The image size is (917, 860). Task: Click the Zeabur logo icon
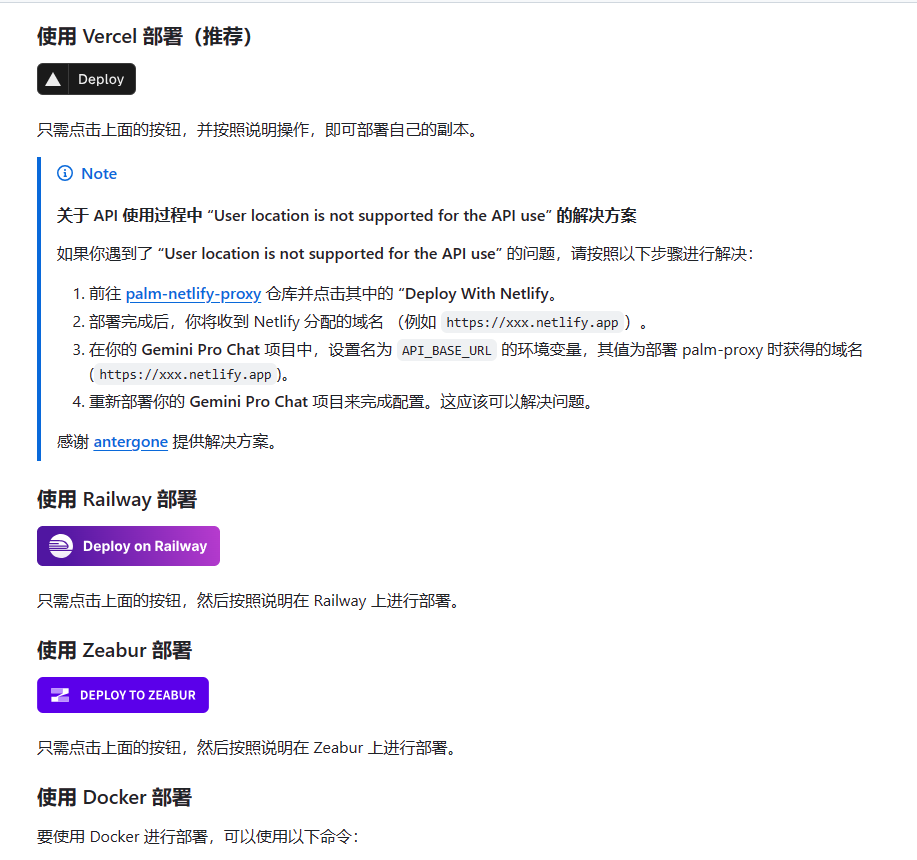pos(60,695)
